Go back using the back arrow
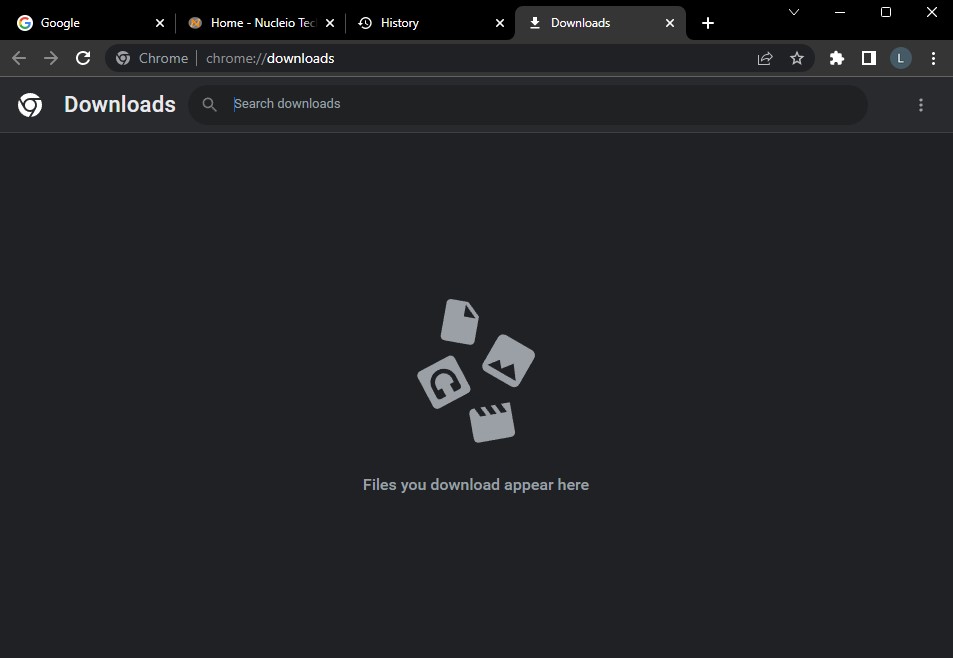The image size is (953, 658). click(19, 58)
